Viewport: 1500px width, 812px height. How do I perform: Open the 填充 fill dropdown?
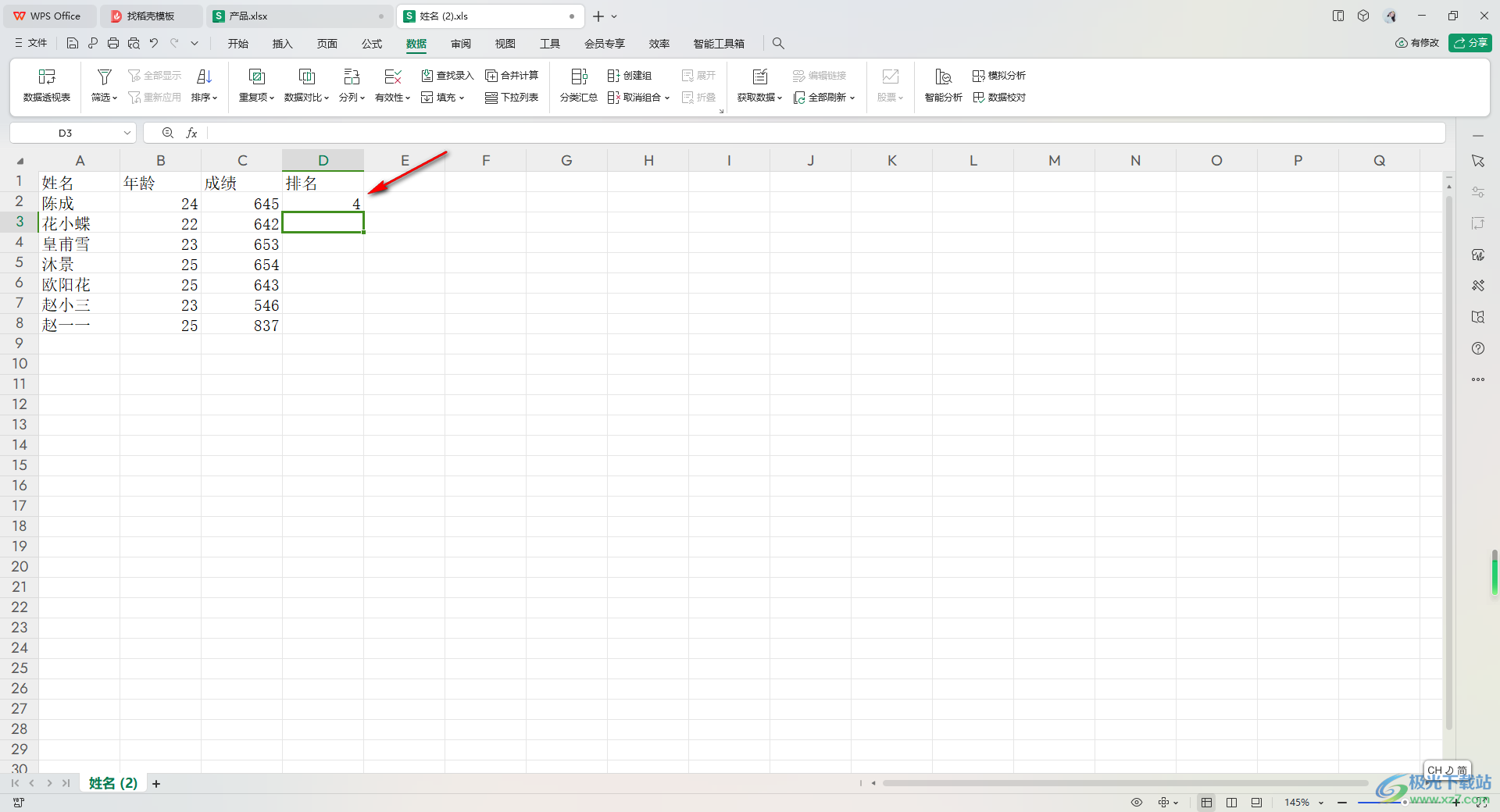(x=443, y=98)
